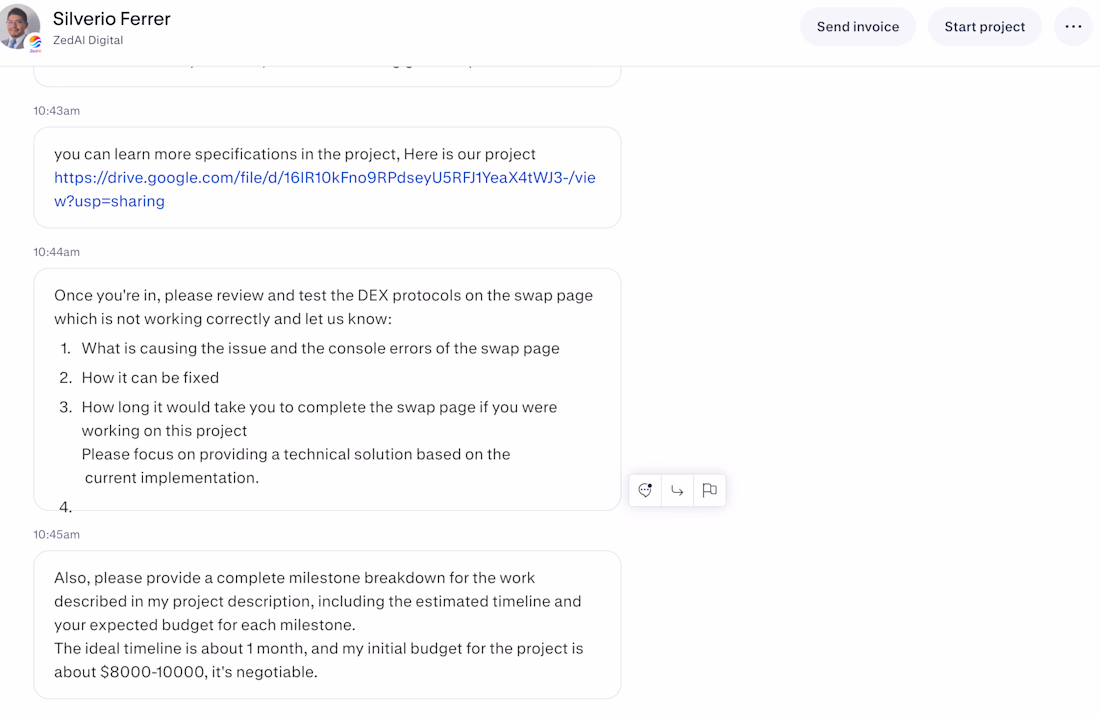
Task: Click the Send invoice button
Action: (858, 27)
